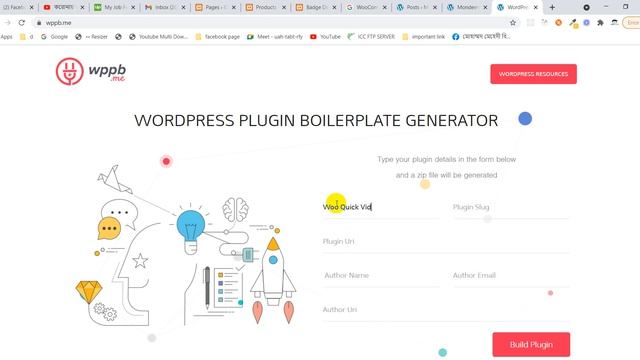
Task: Open the Resizer bookmark
Action: [x=91, y=37]
